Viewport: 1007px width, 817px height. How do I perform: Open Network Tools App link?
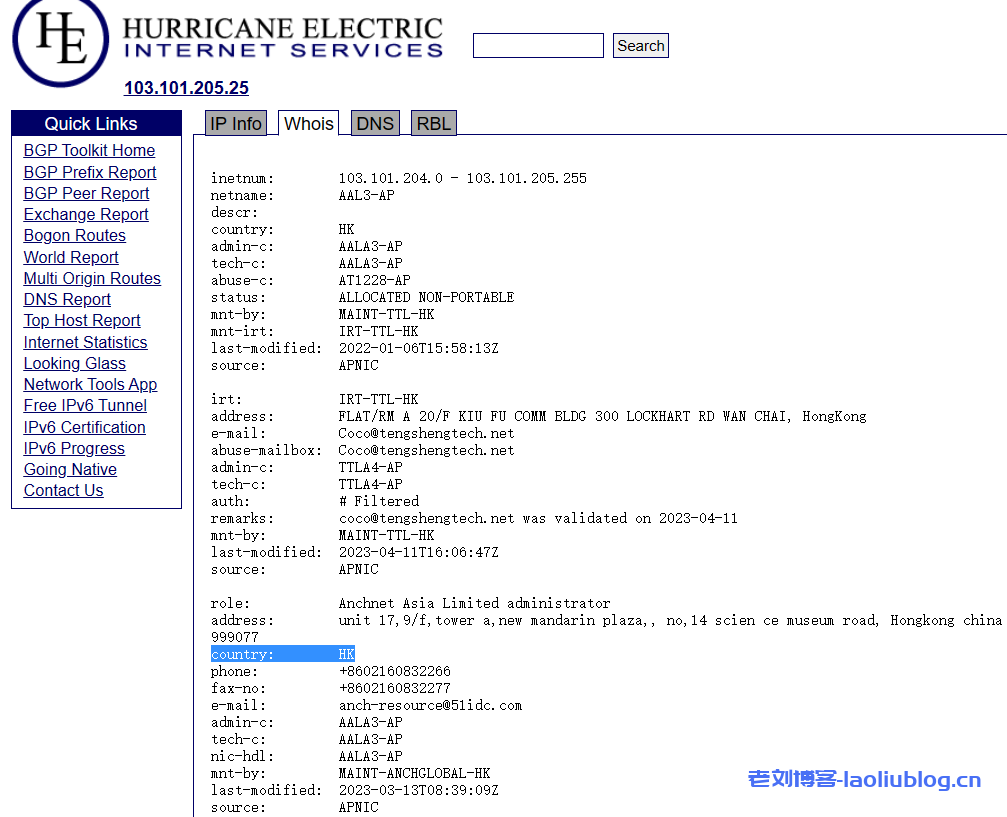(90, 385)
